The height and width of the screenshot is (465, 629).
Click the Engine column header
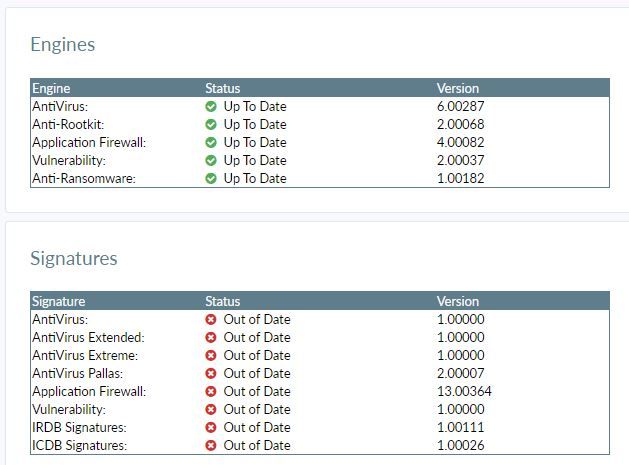(x=51, y=88)
